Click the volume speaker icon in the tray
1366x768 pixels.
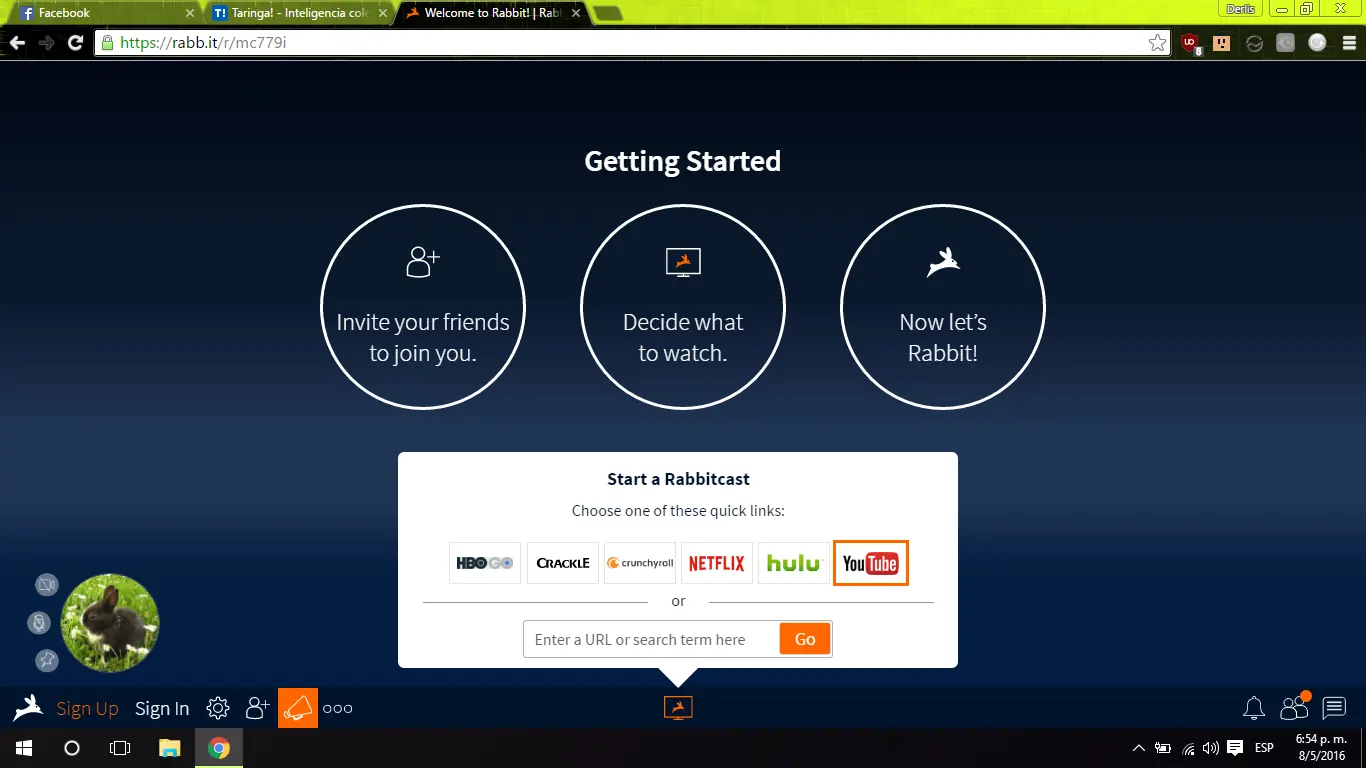coord(1211,748)
